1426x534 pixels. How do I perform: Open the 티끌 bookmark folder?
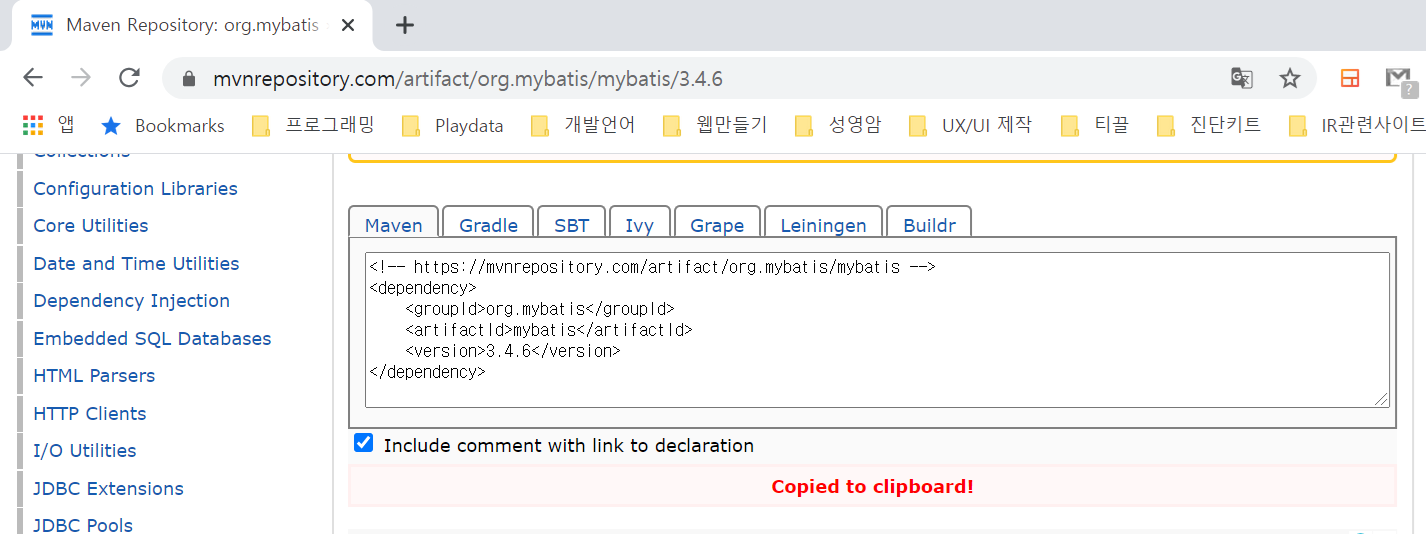click(1093, 125)
